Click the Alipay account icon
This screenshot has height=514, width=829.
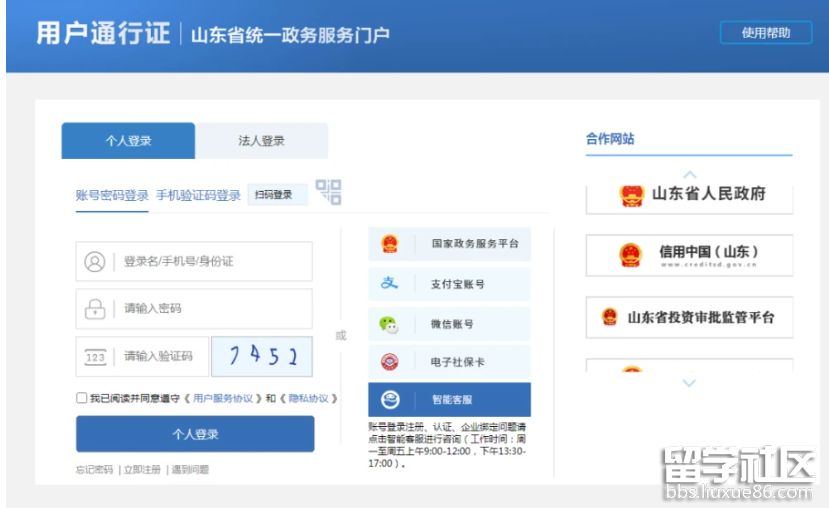click(389, 284)
